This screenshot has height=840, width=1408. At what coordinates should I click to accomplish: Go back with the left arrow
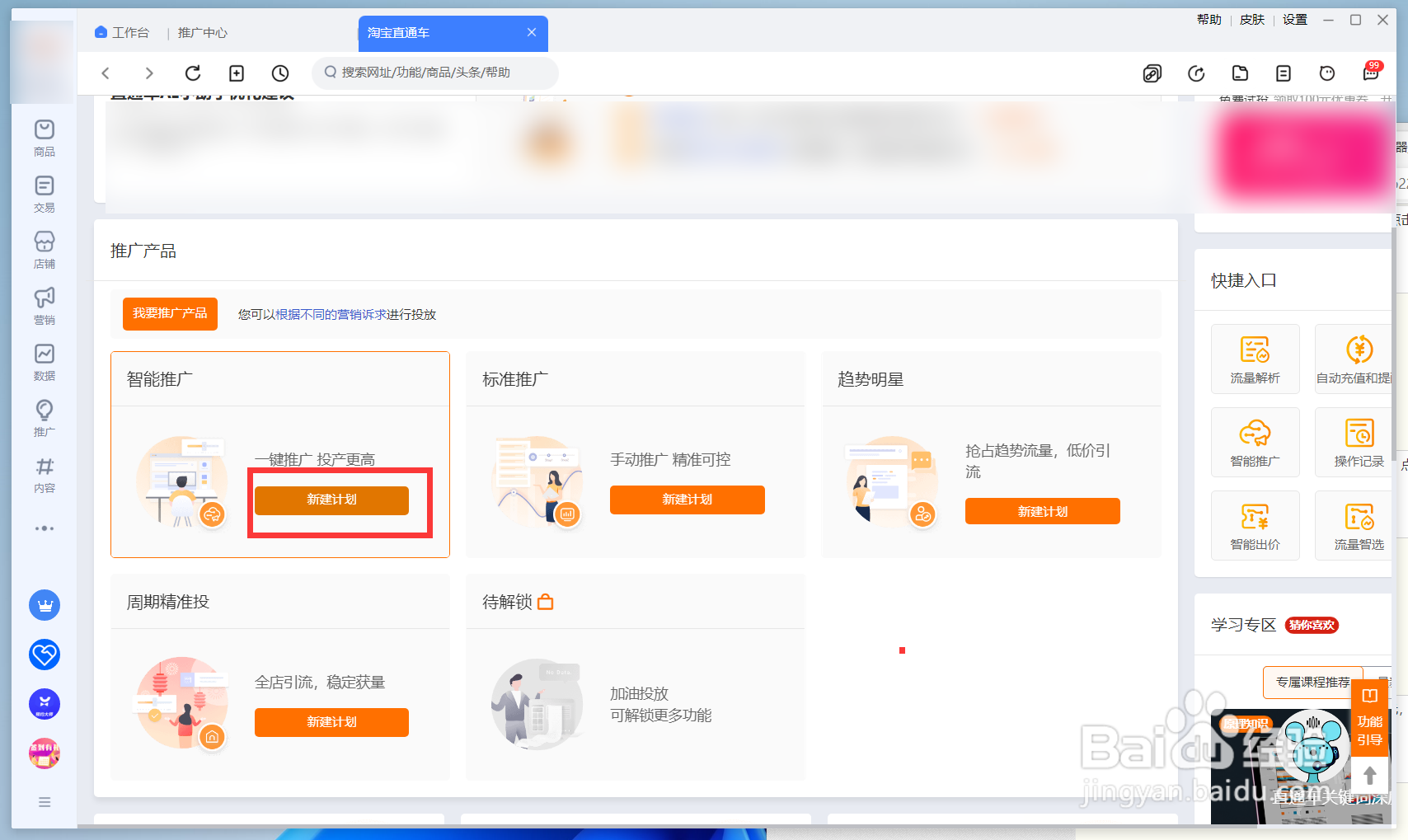click(x=106, y=73)
